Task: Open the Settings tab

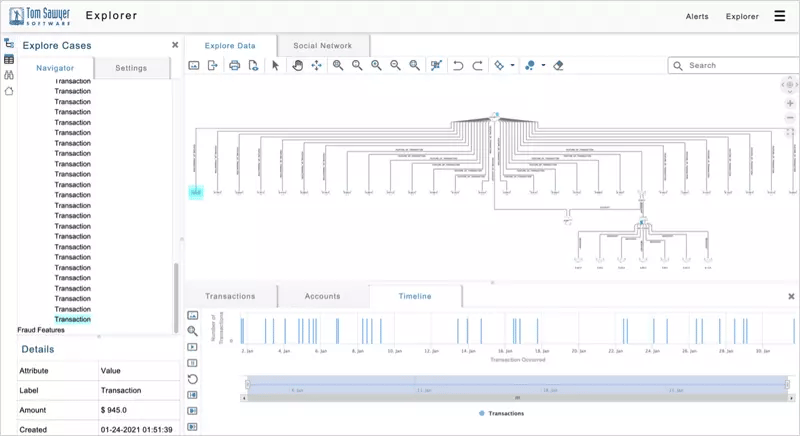Action: (x=131, y=68)
